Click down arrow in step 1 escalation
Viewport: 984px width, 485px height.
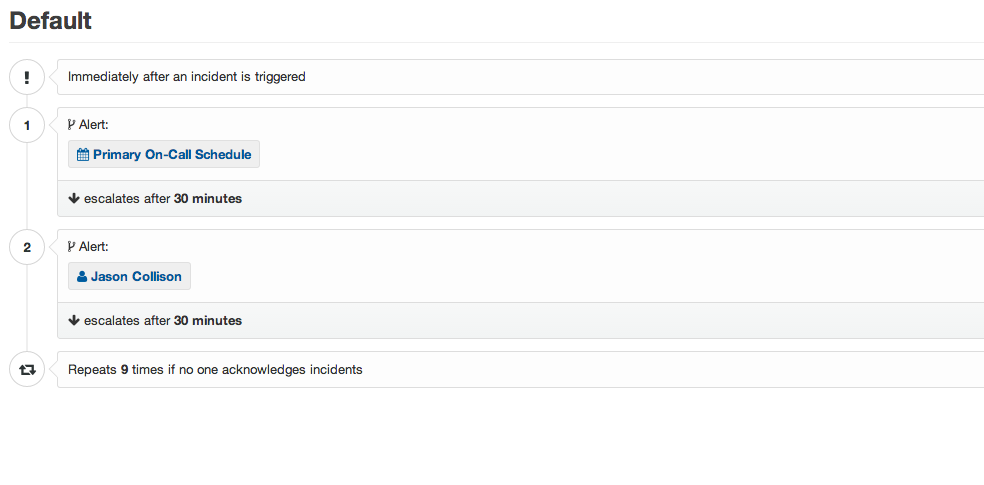click(x=74, y=198)
